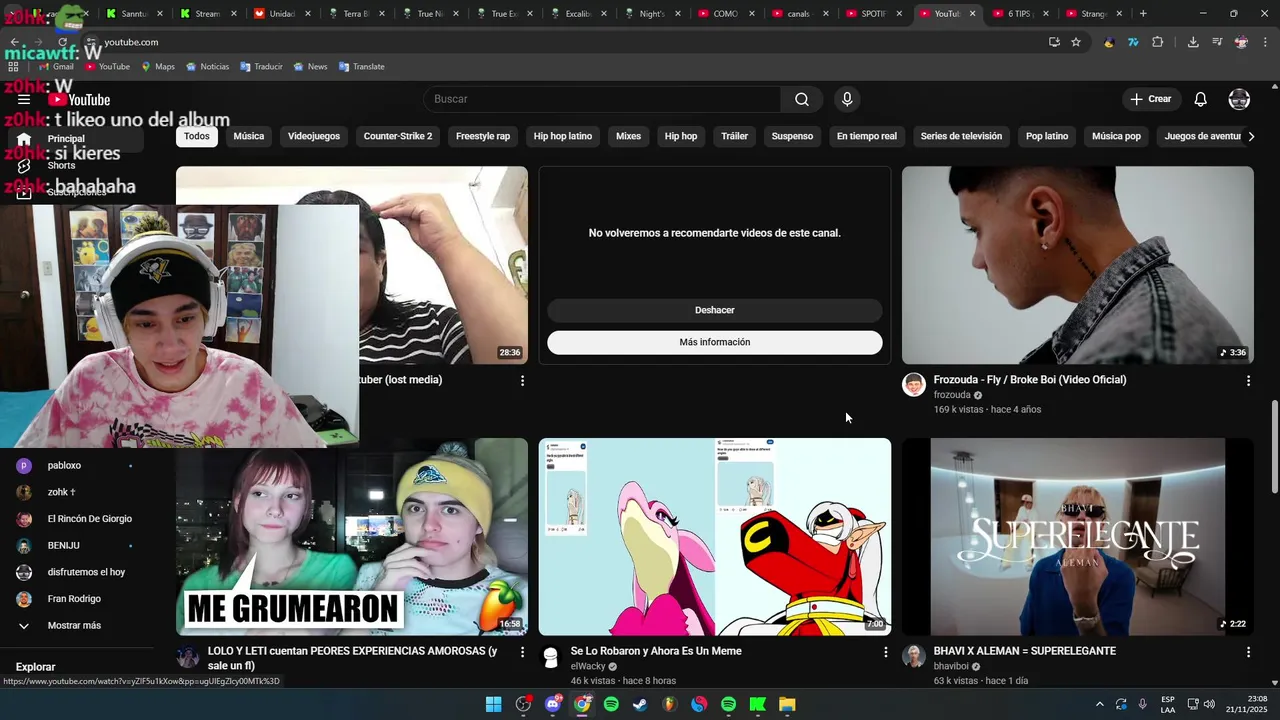Open options for LOLO Y LETI video
The height and width of the screenshot is (720, 1280).
pyautogui.click(x=522, y=652)
